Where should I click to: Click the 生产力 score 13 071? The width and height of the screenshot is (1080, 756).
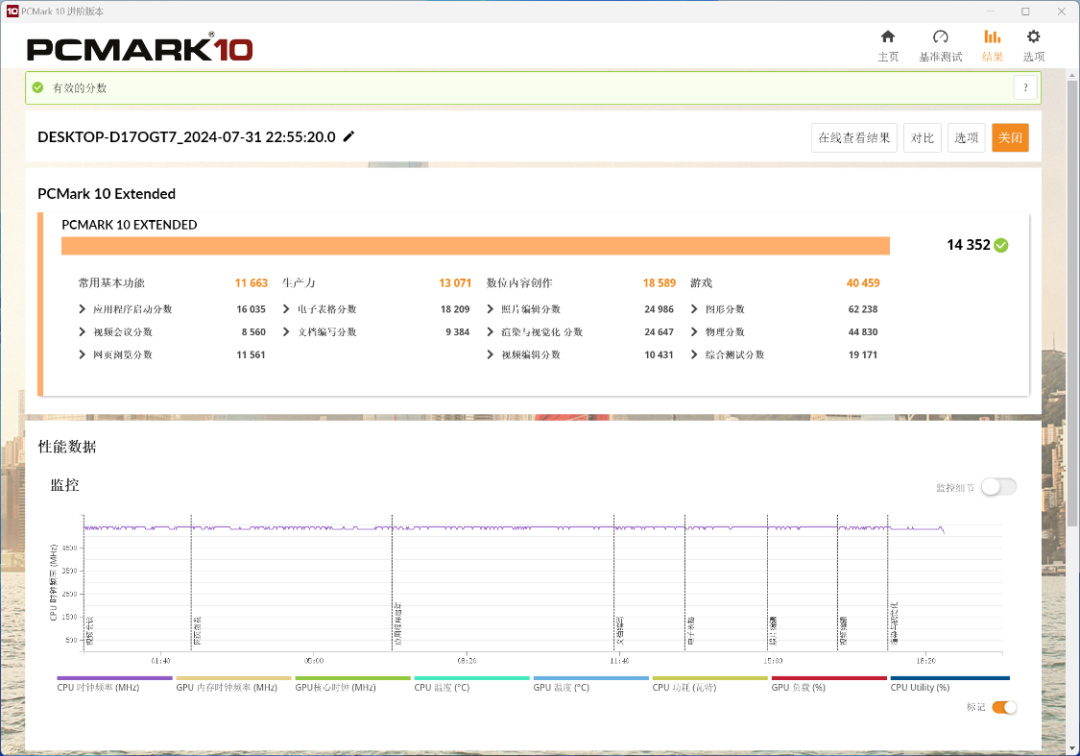click(x=455, y=283)
